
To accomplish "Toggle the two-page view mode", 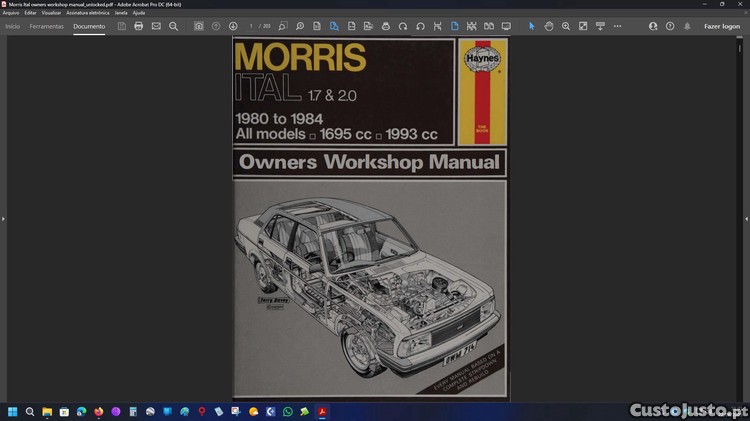I will tap(488, 26).
